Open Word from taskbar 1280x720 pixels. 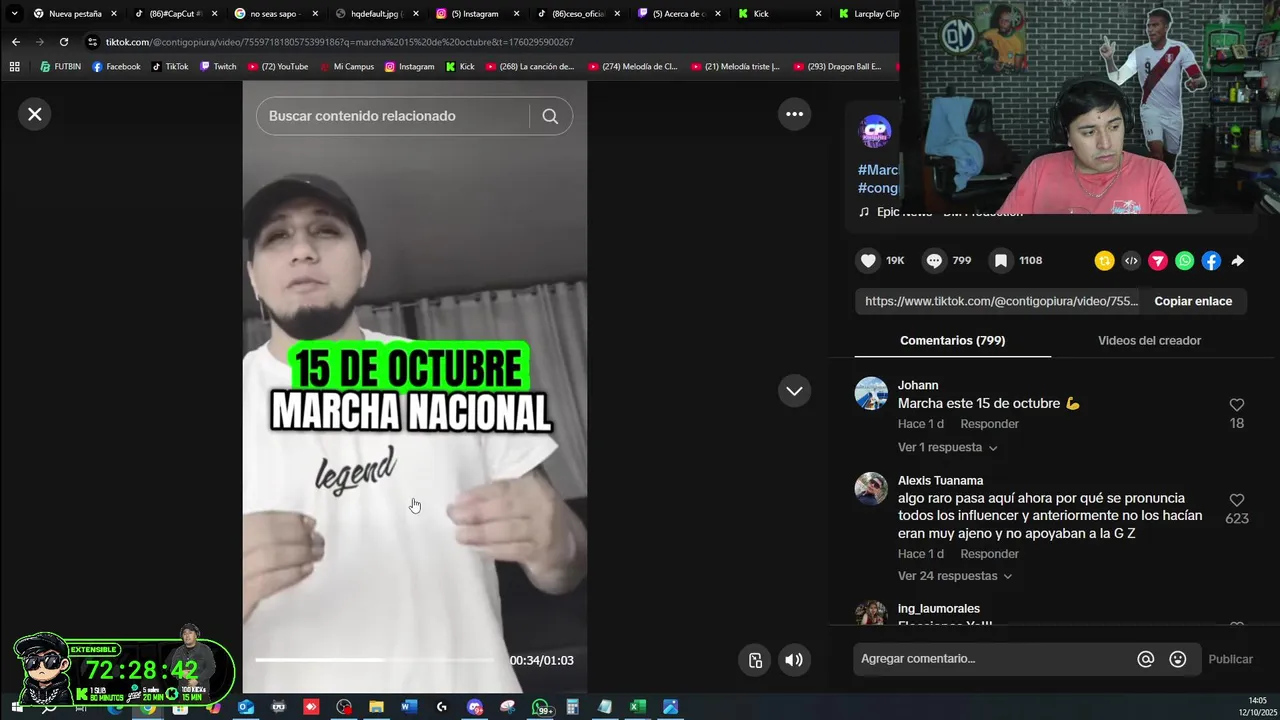point(409,707)
